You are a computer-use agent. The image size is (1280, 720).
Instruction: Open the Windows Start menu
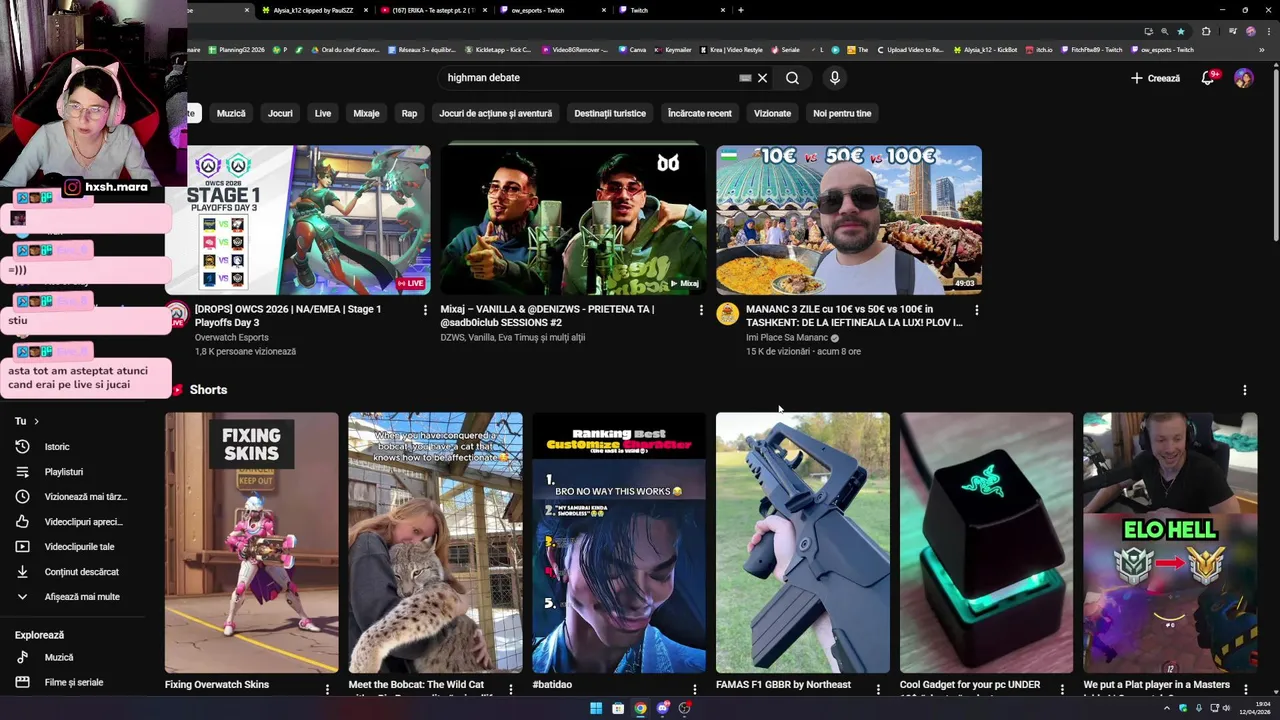(596, 708)
